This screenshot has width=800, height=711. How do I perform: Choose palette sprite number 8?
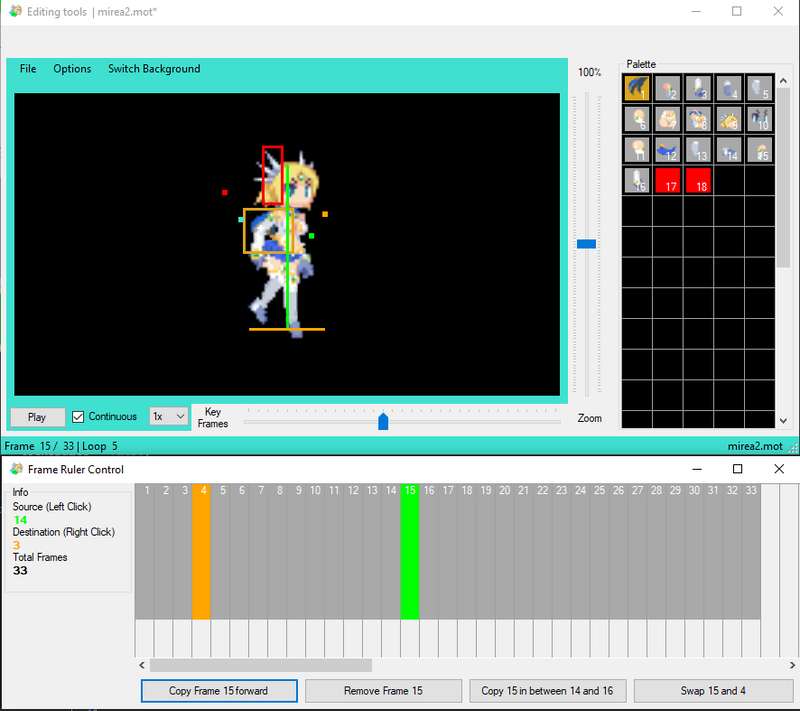pos(698,119)
